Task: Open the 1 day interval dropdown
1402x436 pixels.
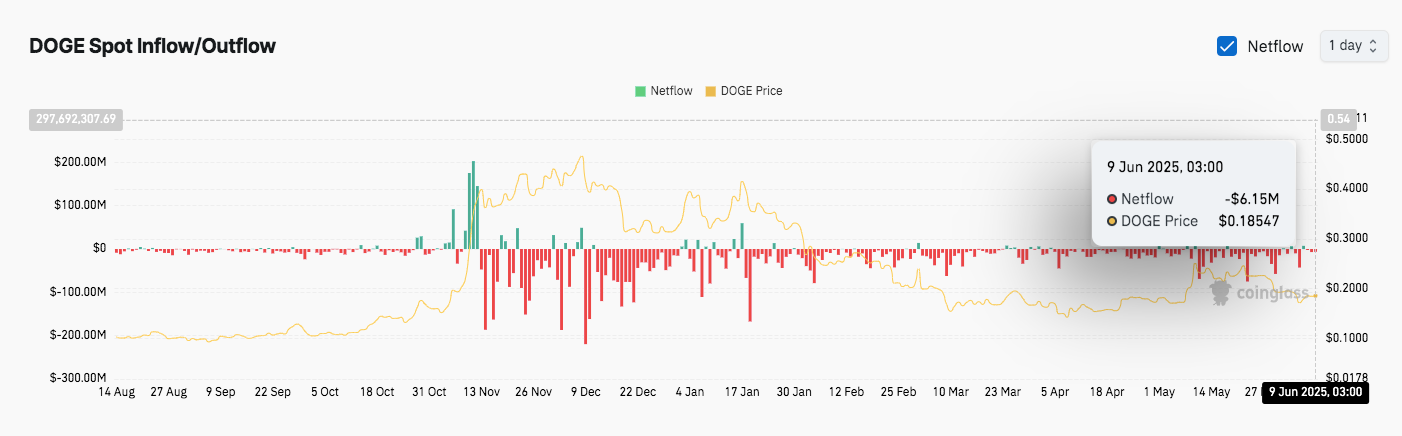Action: tap(1354, 46)
